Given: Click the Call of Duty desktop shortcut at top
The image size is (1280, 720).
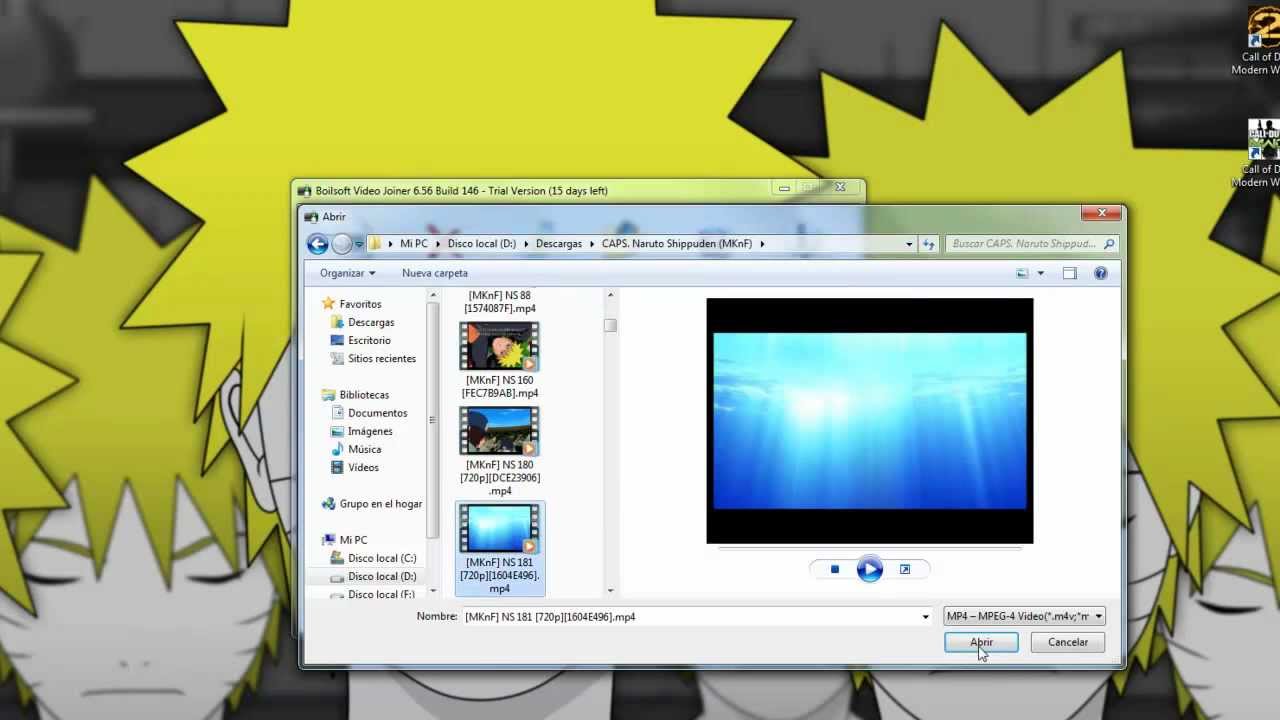Looking at the screenshot, I should point(1262,40).
